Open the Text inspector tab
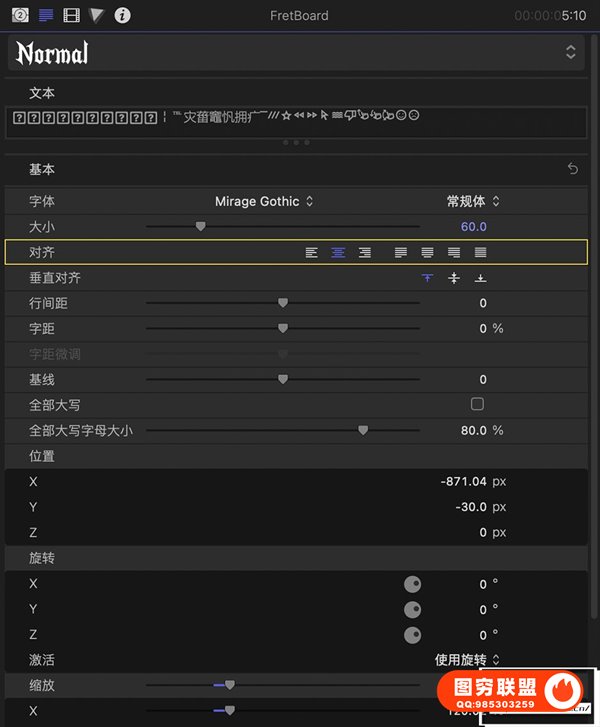This screenshot has width=600, height=727. click(45, 15)
